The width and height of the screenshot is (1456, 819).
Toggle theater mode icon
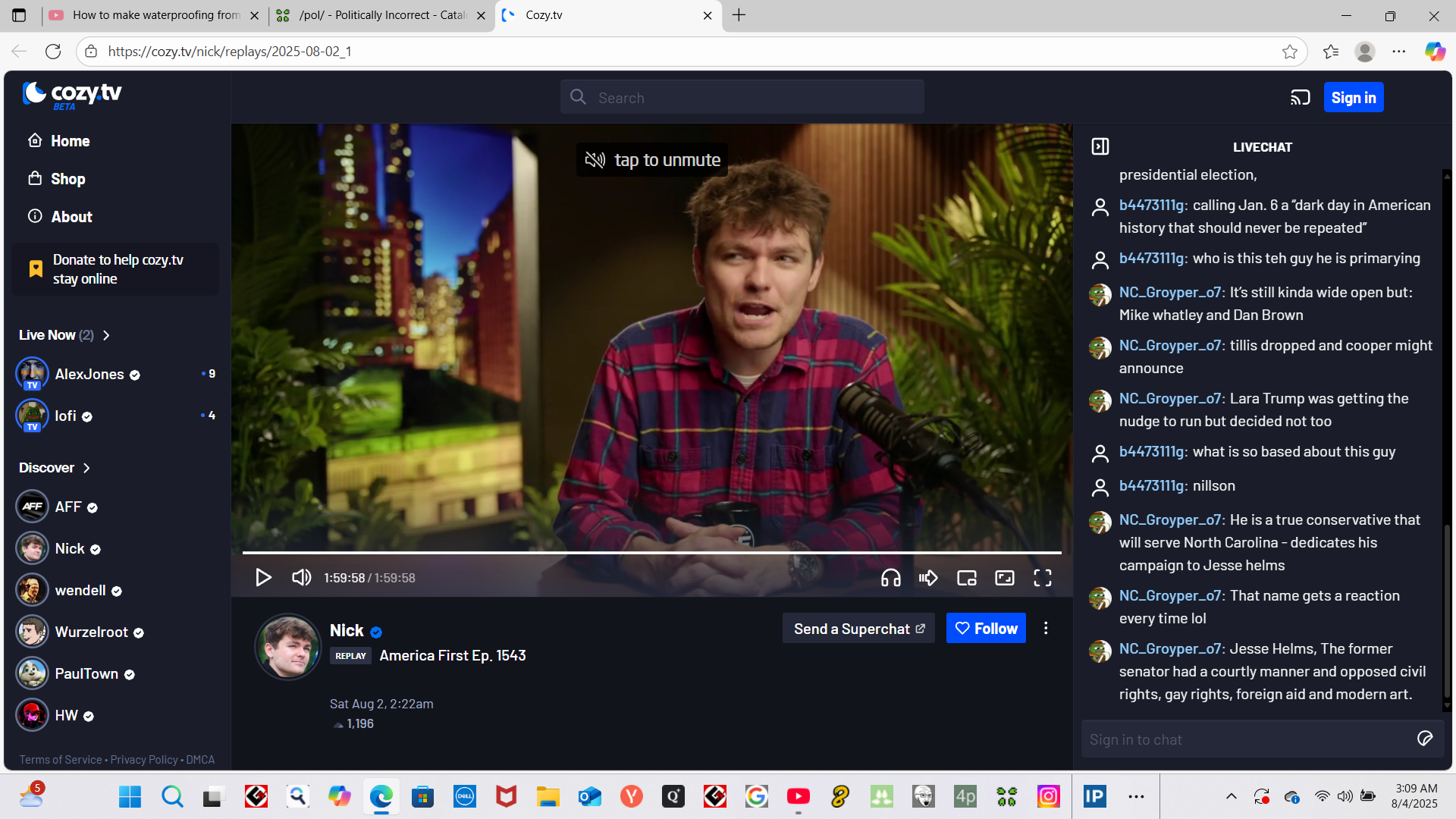1005,578
